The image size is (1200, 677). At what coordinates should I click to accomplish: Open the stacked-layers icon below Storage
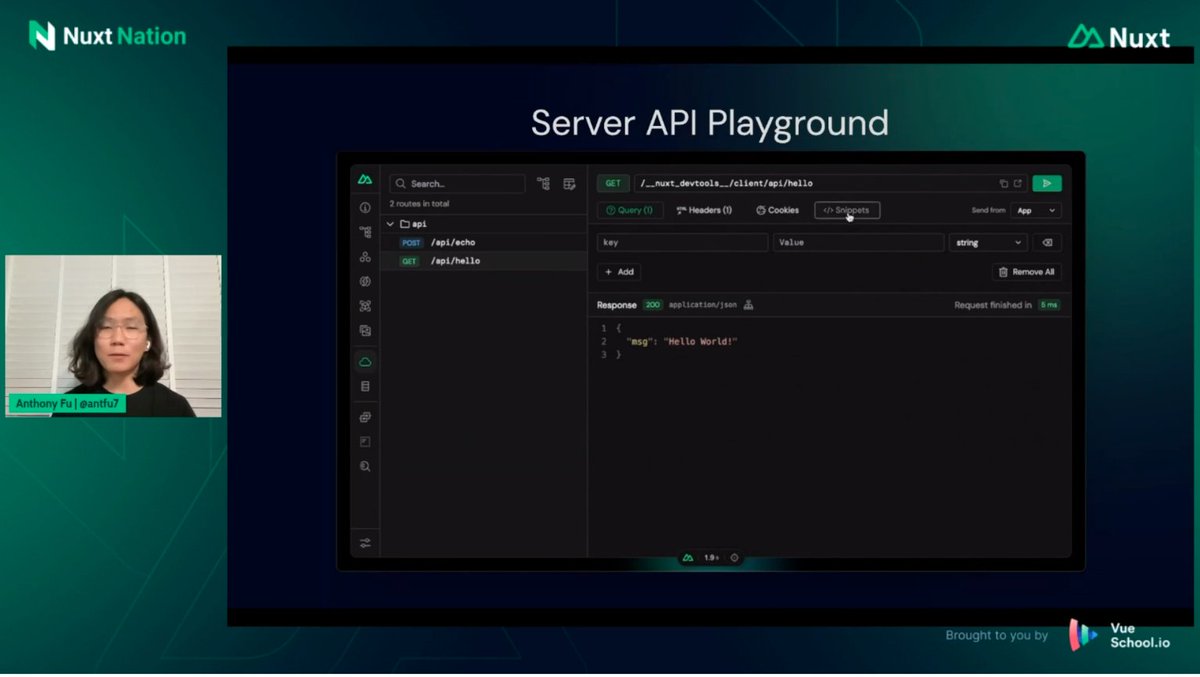click(365, 417)
